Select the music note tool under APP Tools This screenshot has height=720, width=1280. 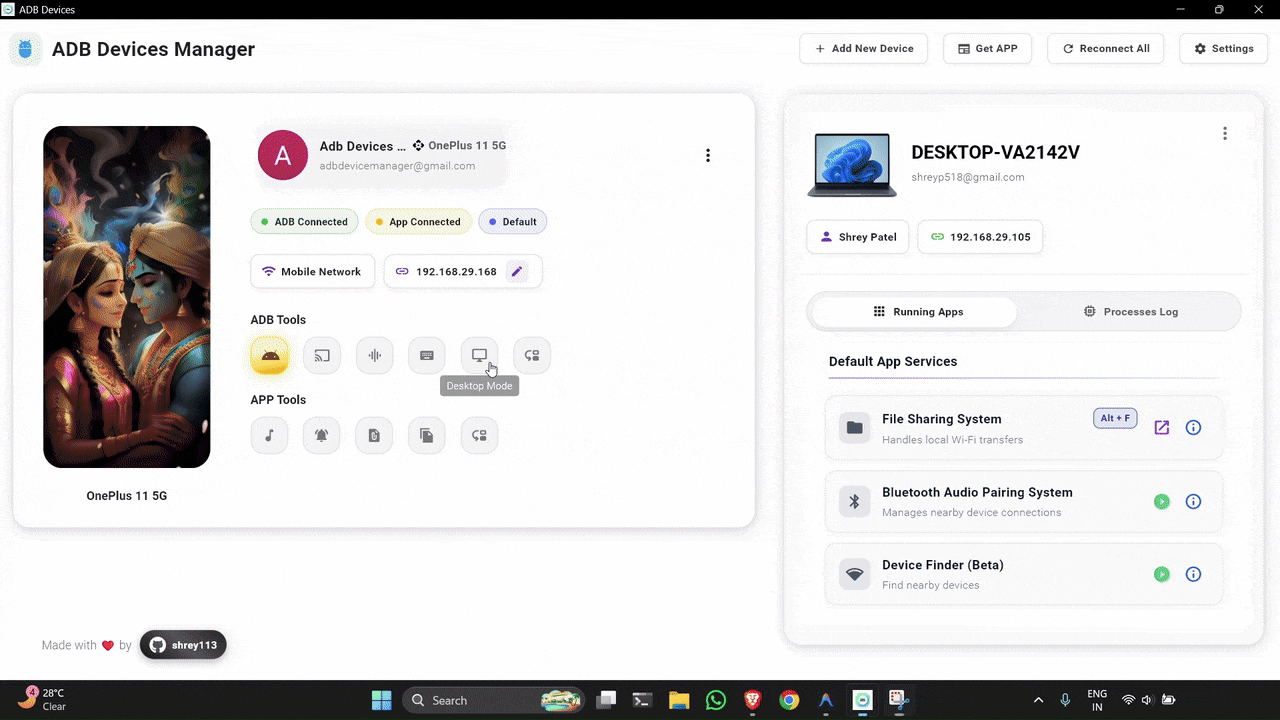(x=269, y=435)
